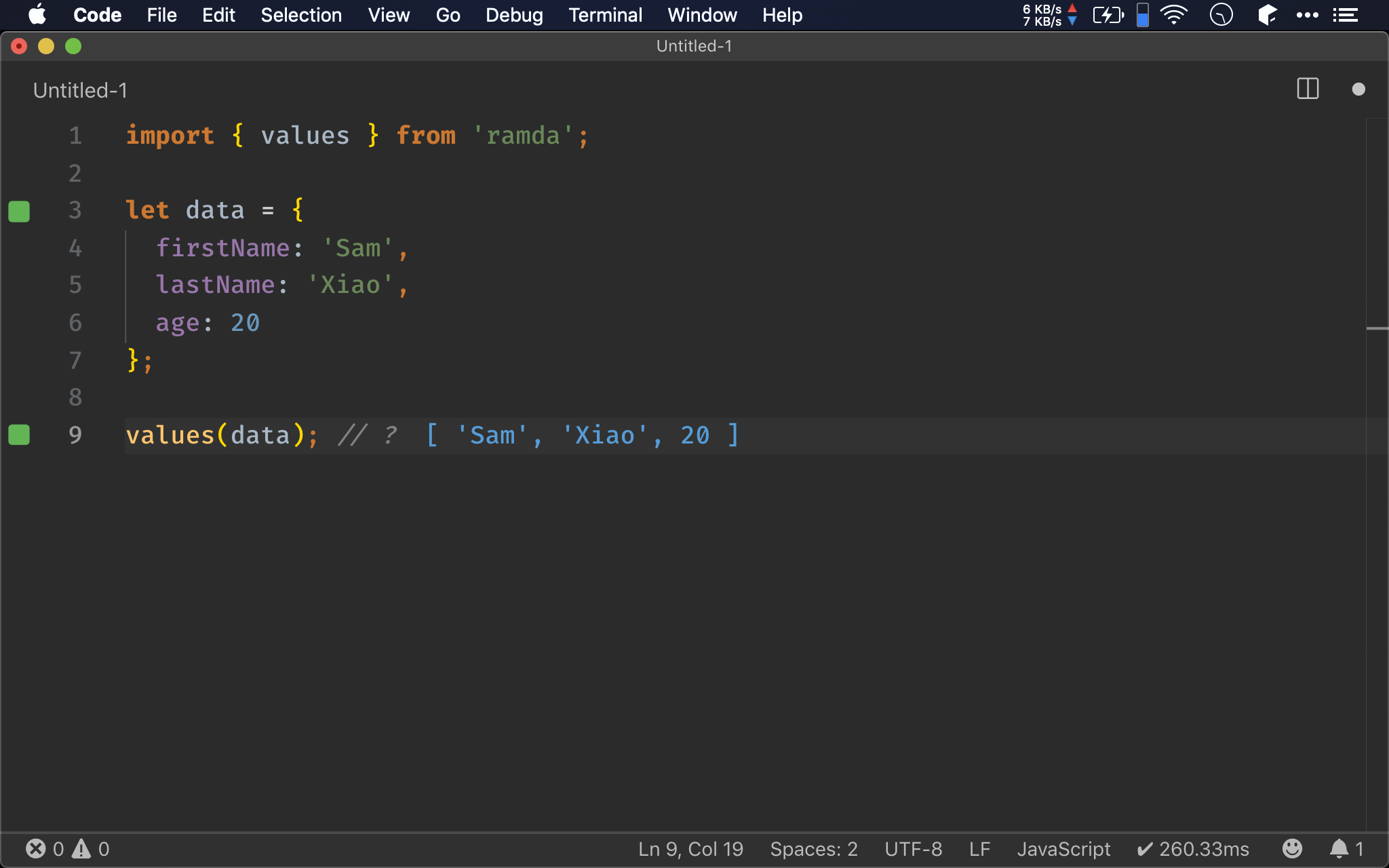Viewport: 1389px width, 868px height.
Task: Open the Window menu
Action: point(702,15)
